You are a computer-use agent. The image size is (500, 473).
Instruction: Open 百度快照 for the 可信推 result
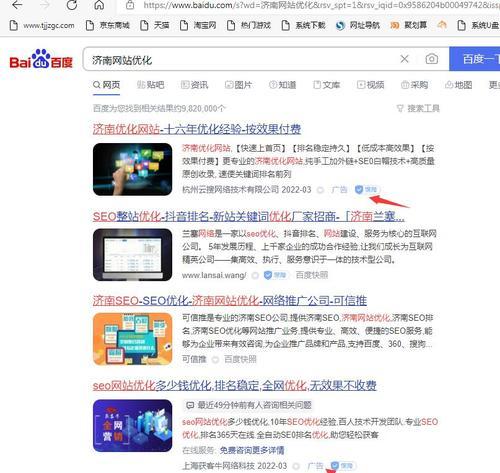[240, 359]
